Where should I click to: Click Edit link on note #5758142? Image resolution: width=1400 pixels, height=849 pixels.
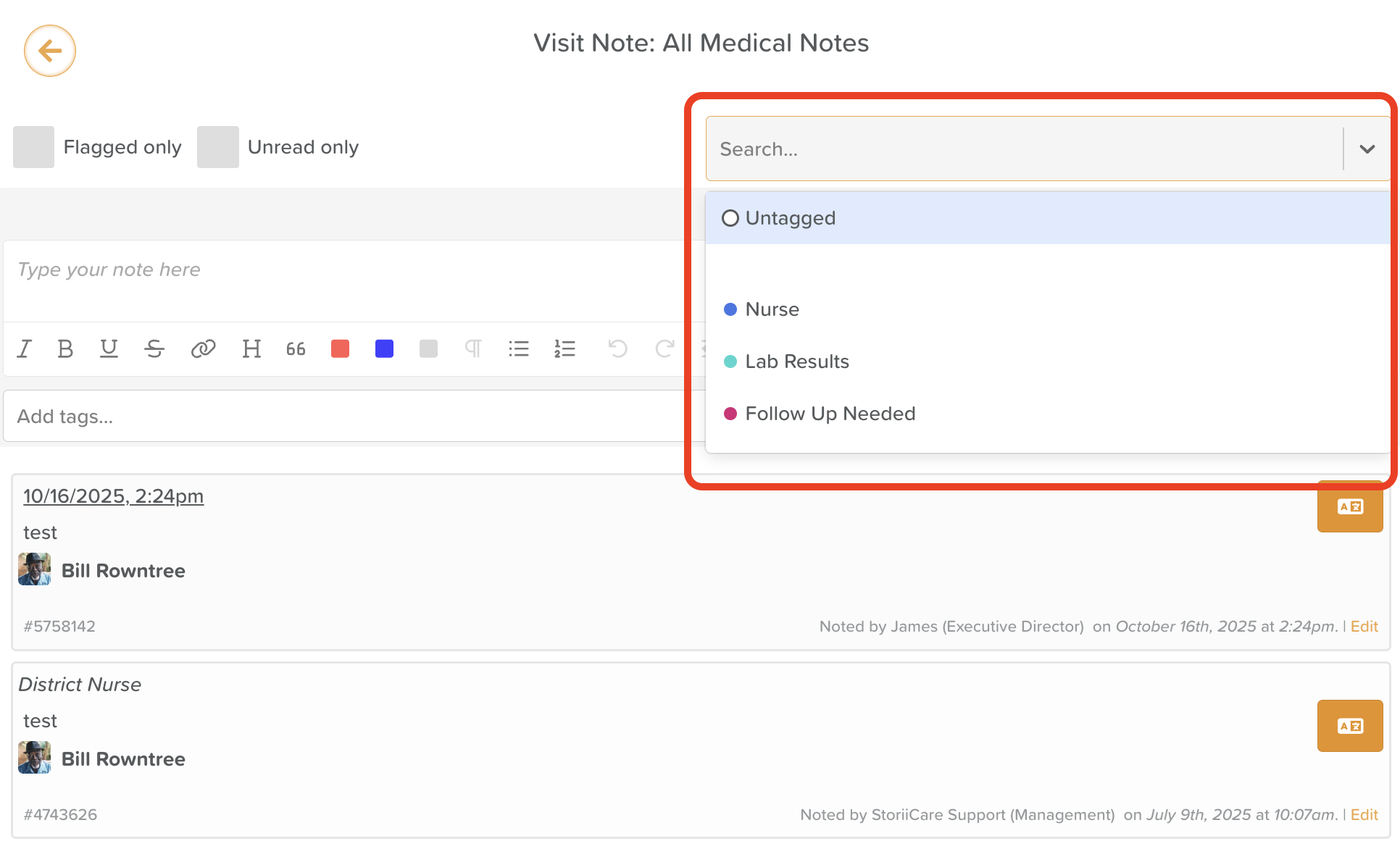pyautogui.click(x=1364, y=627)
